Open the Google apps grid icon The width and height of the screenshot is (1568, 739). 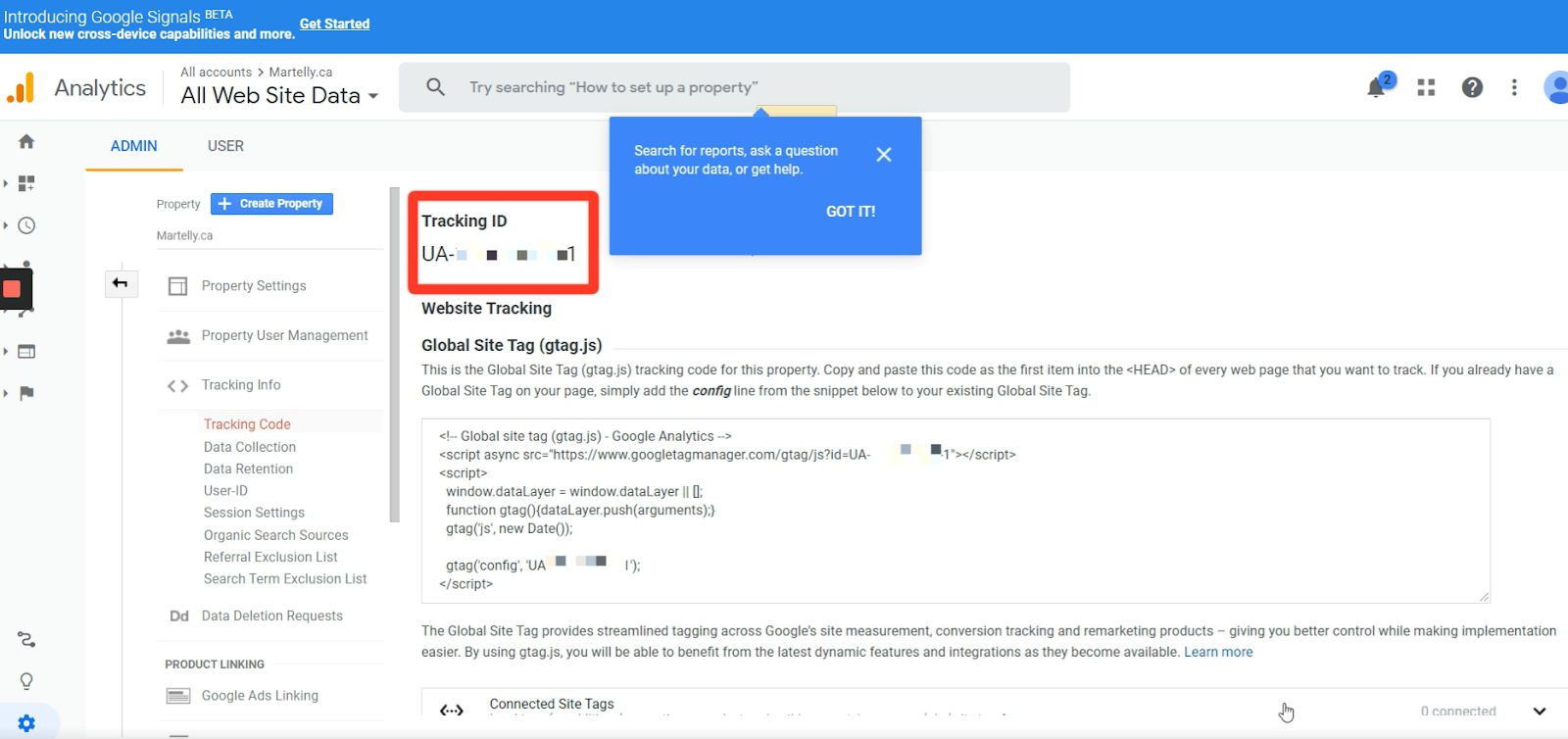pos(1426,87)
